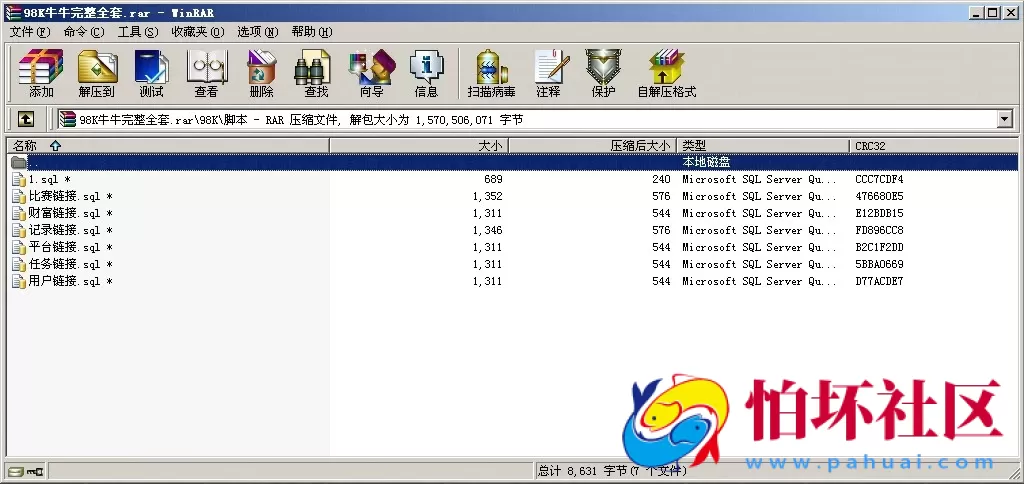Screen dimensions: 1024x484
Task: Click the 1.sql file icon
Action: click(18, 180)
